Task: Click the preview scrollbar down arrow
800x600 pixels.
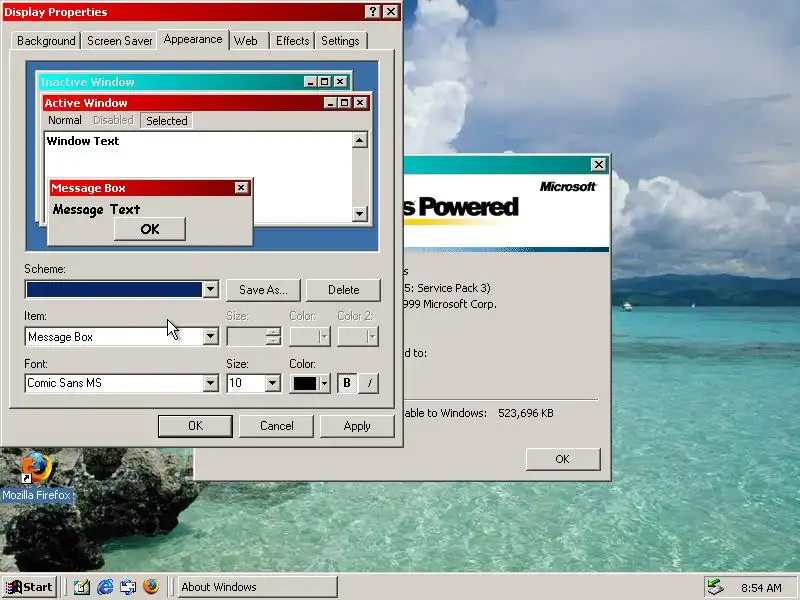Action: pyautogui.click(x=360, y=213)
